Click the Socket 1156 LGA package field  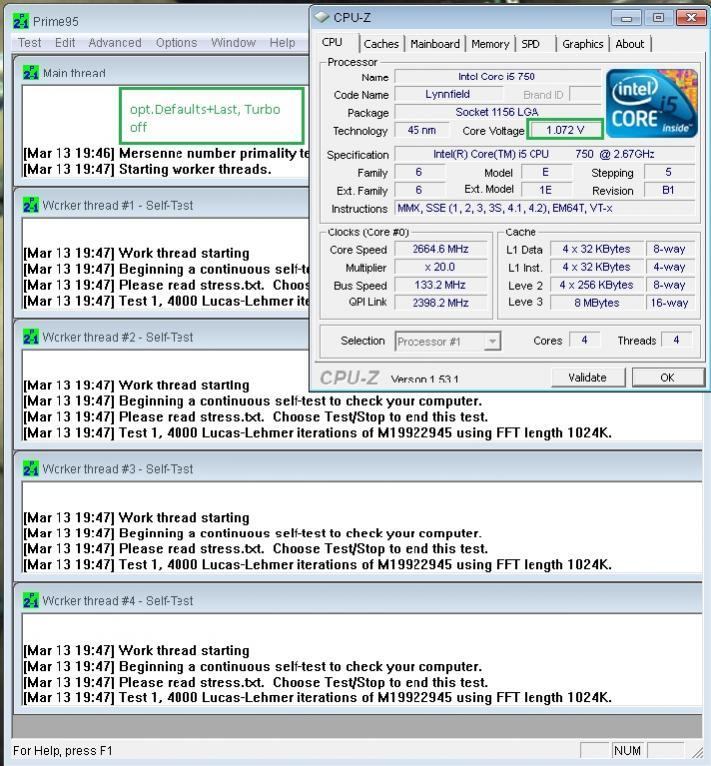pos(497,112)
